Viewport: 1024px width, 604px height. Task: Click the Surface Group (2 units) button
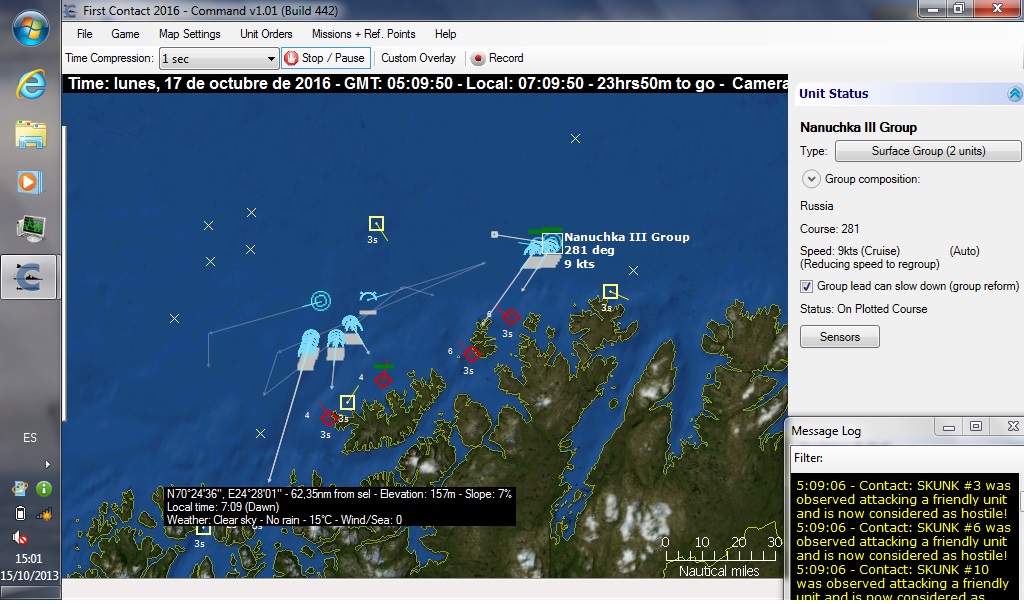click(928, 151)
